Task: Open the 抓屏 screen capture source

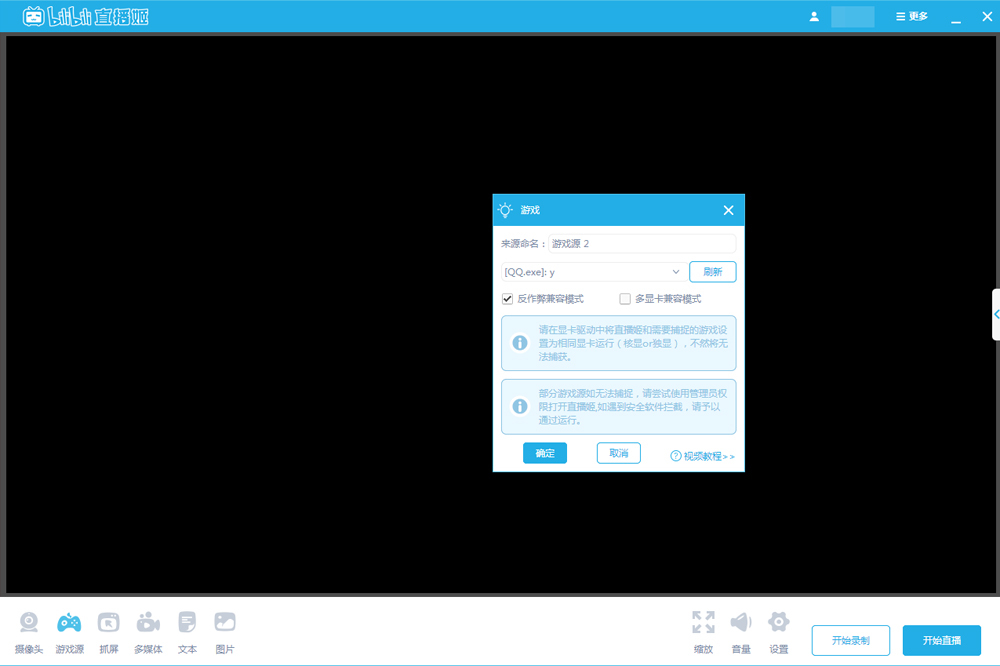Action: click(x=108, y=630)
